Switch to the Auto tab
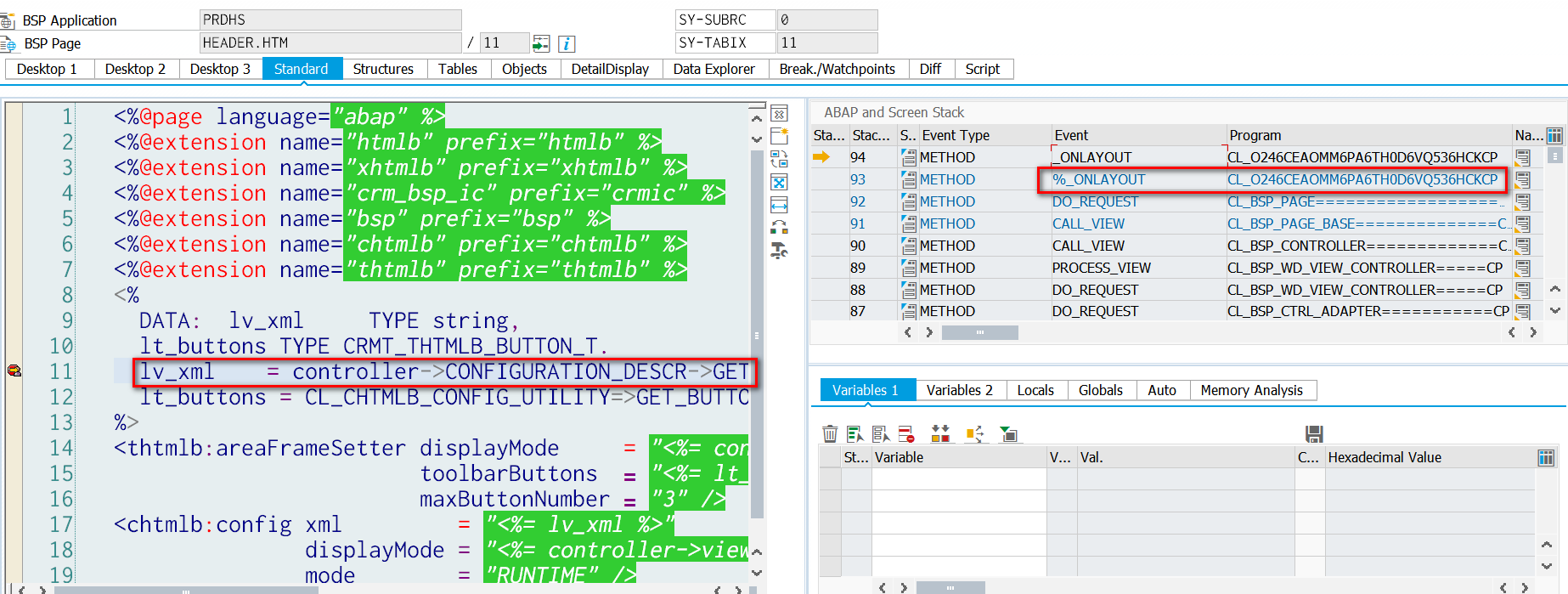 click(1162, 390)
